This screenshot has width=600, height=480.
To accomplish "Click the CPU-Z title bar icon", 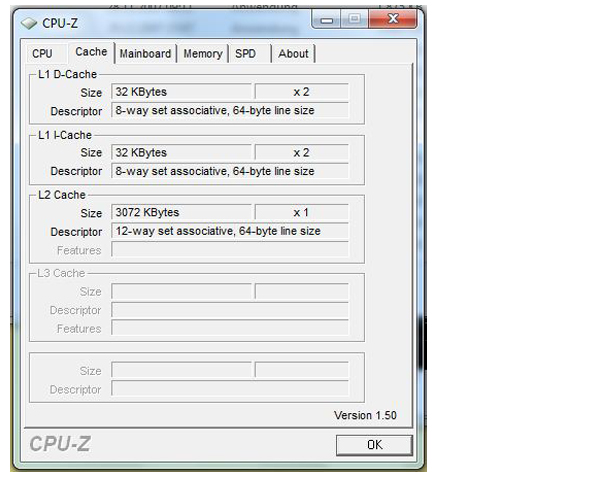I will pos(29,23).
